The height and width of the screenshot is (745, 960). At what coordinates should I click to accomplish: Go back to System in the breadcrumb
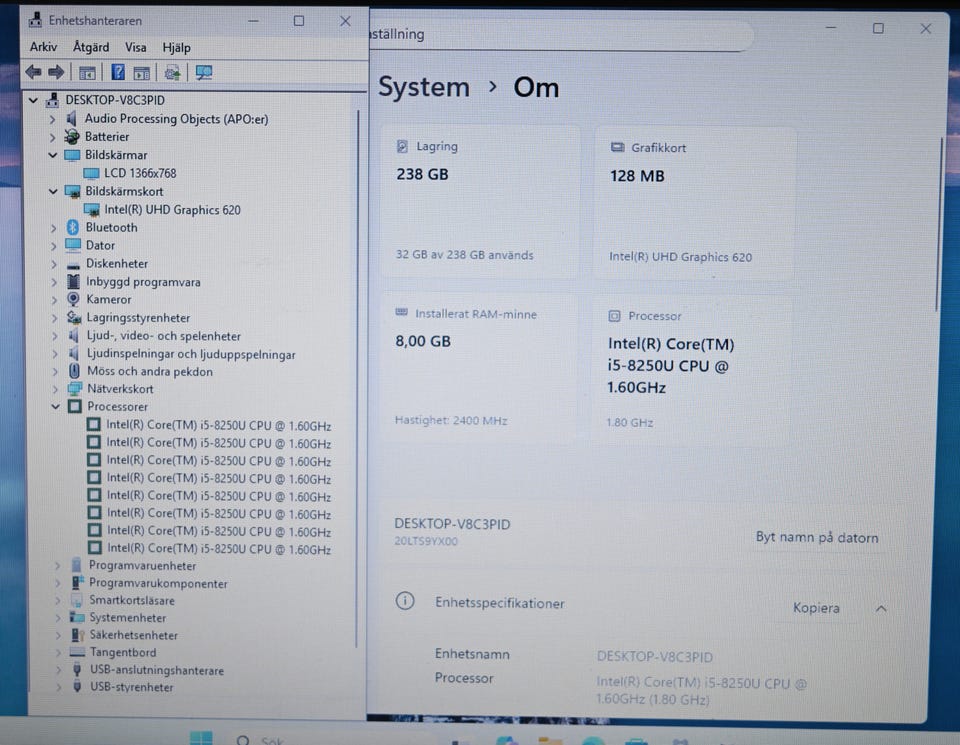tap(424, 87)
